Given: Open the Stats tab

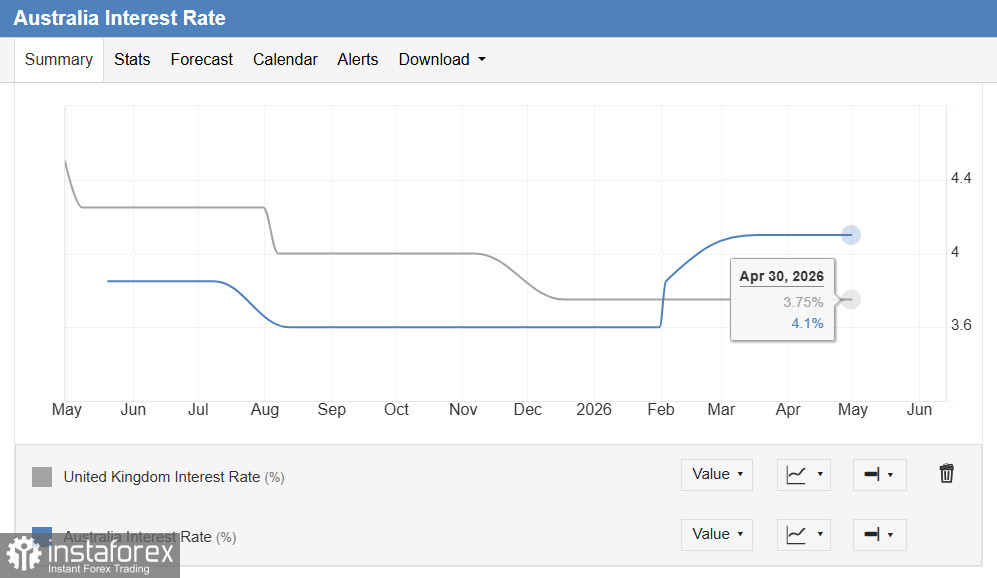Looking at the screenshot, I should point(132,60).
